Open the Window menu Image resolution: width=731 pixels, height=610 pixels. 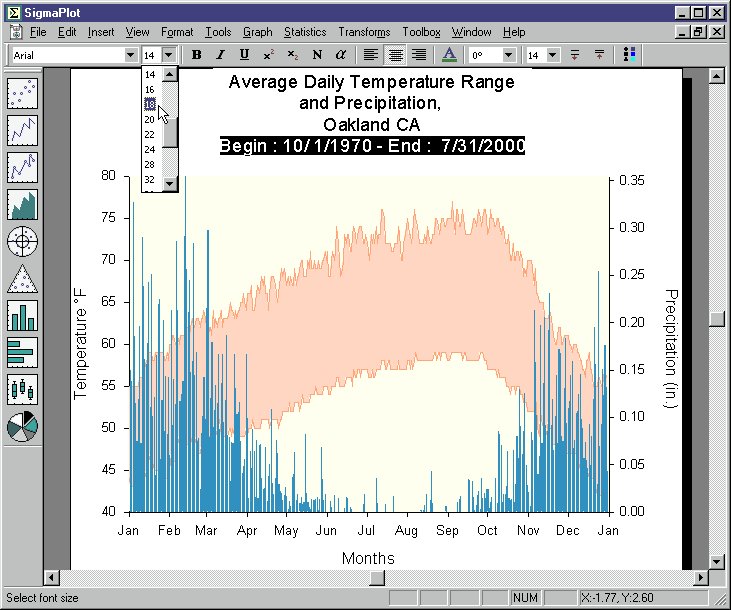(x=471, y=32)
